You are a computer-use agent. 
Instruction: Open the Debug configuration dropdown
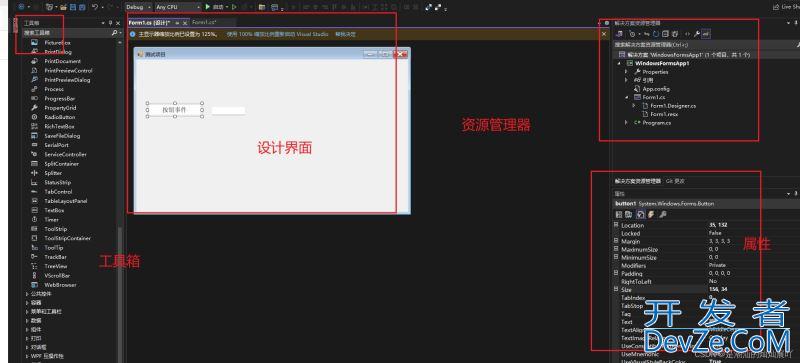coord(138,7)
